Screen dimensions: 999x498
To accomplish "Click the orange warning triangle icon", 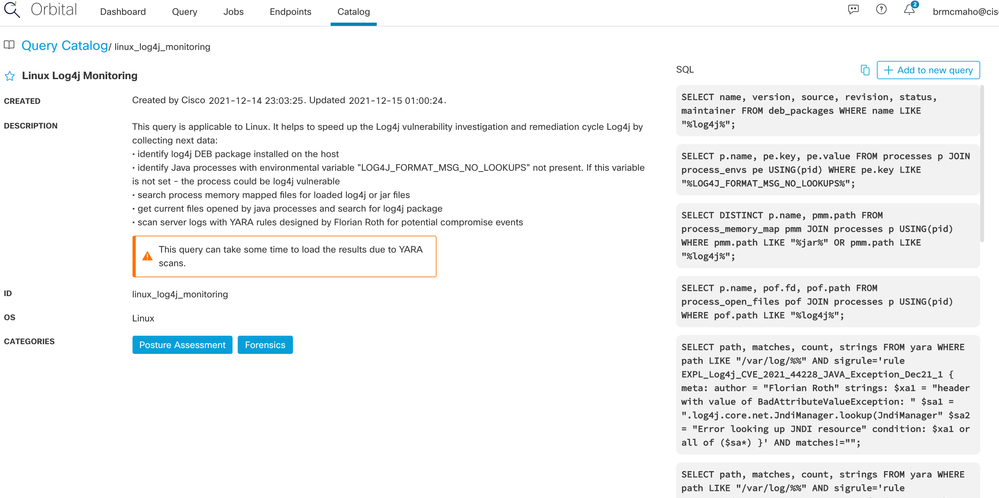I will (147, 256).
